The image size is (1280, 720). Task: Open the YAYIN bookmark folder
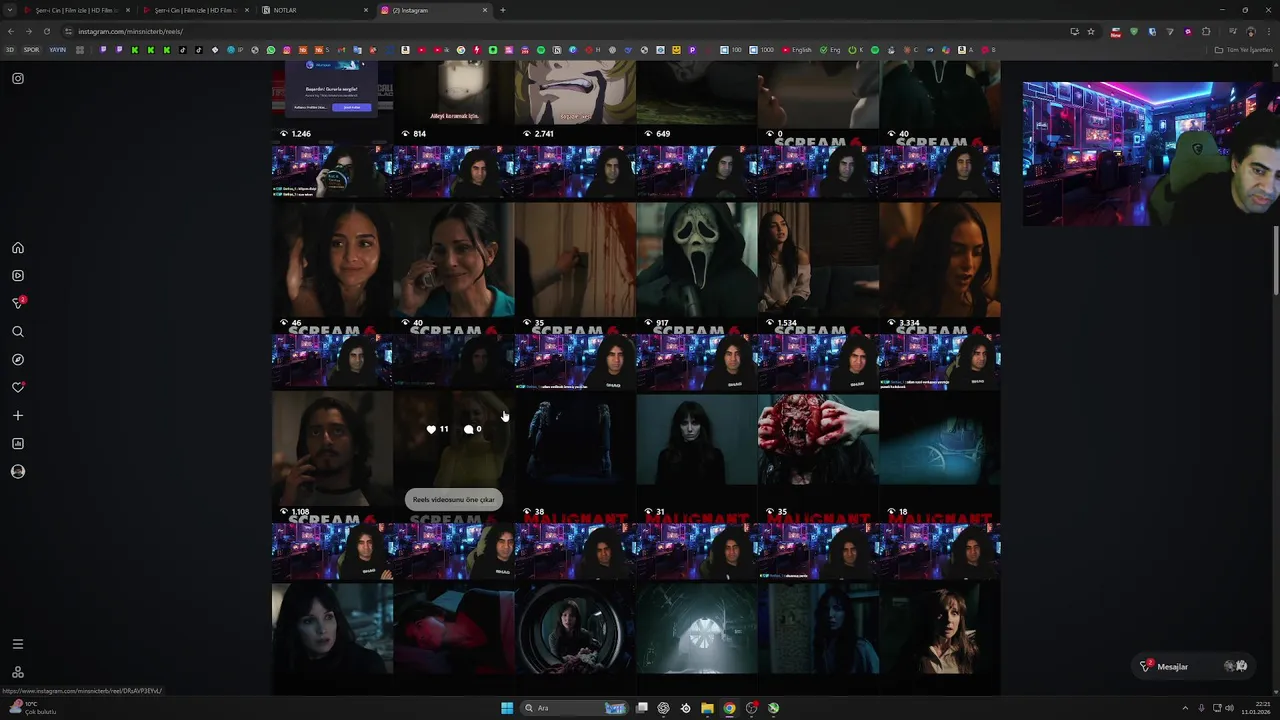point(57,50)
